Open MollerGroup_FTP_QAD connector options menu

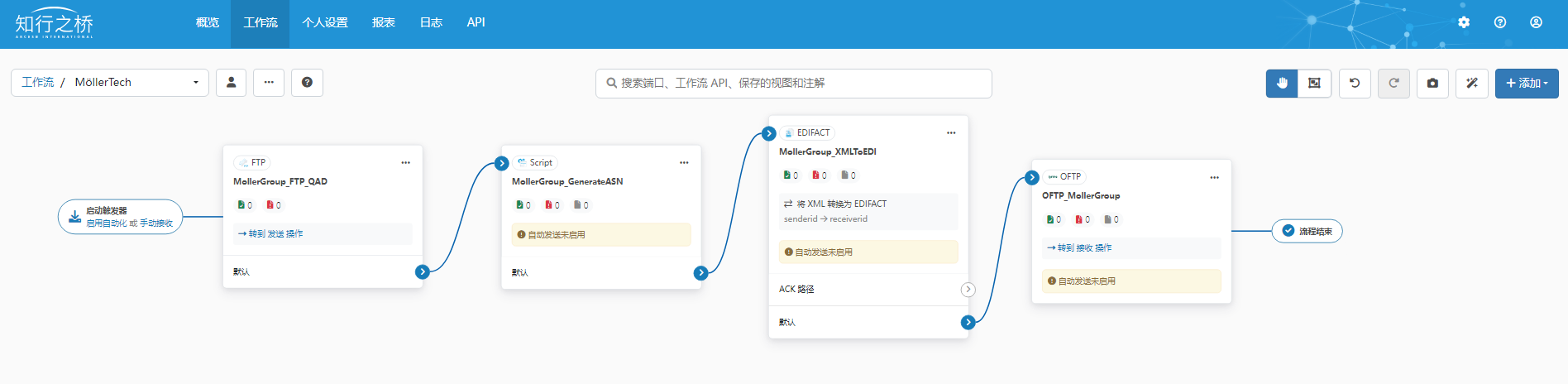click(405, 163)
